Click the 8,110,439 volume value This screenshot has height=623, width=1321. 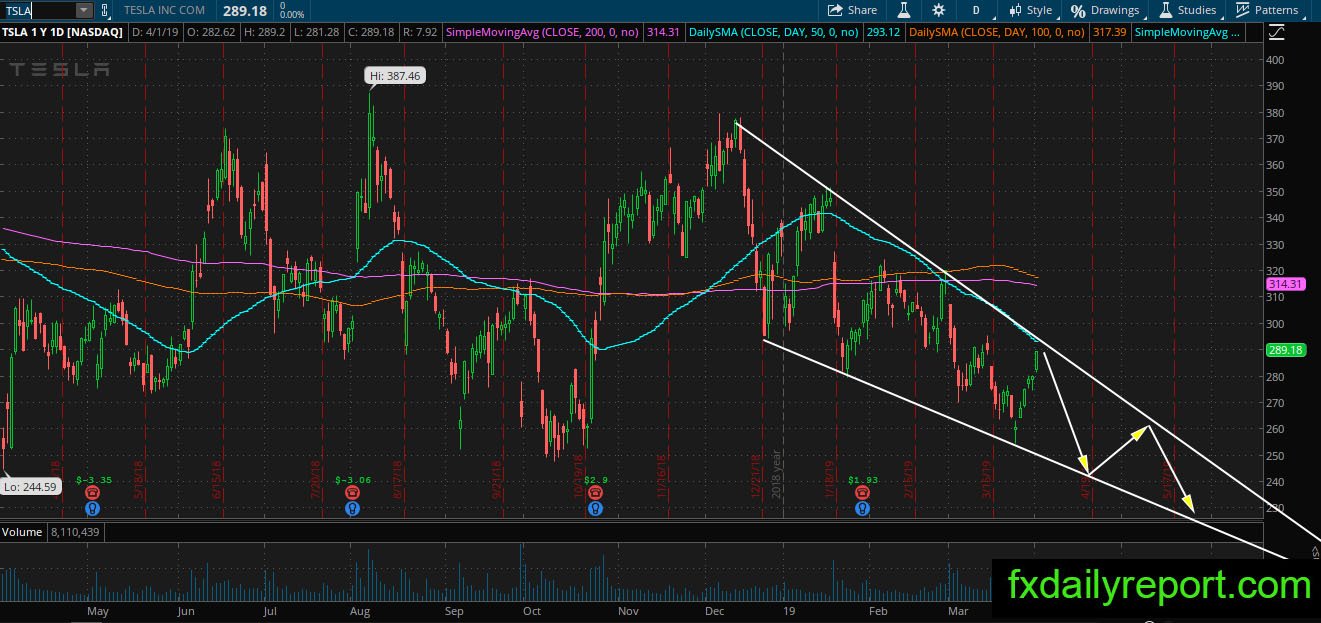point(76,532)
